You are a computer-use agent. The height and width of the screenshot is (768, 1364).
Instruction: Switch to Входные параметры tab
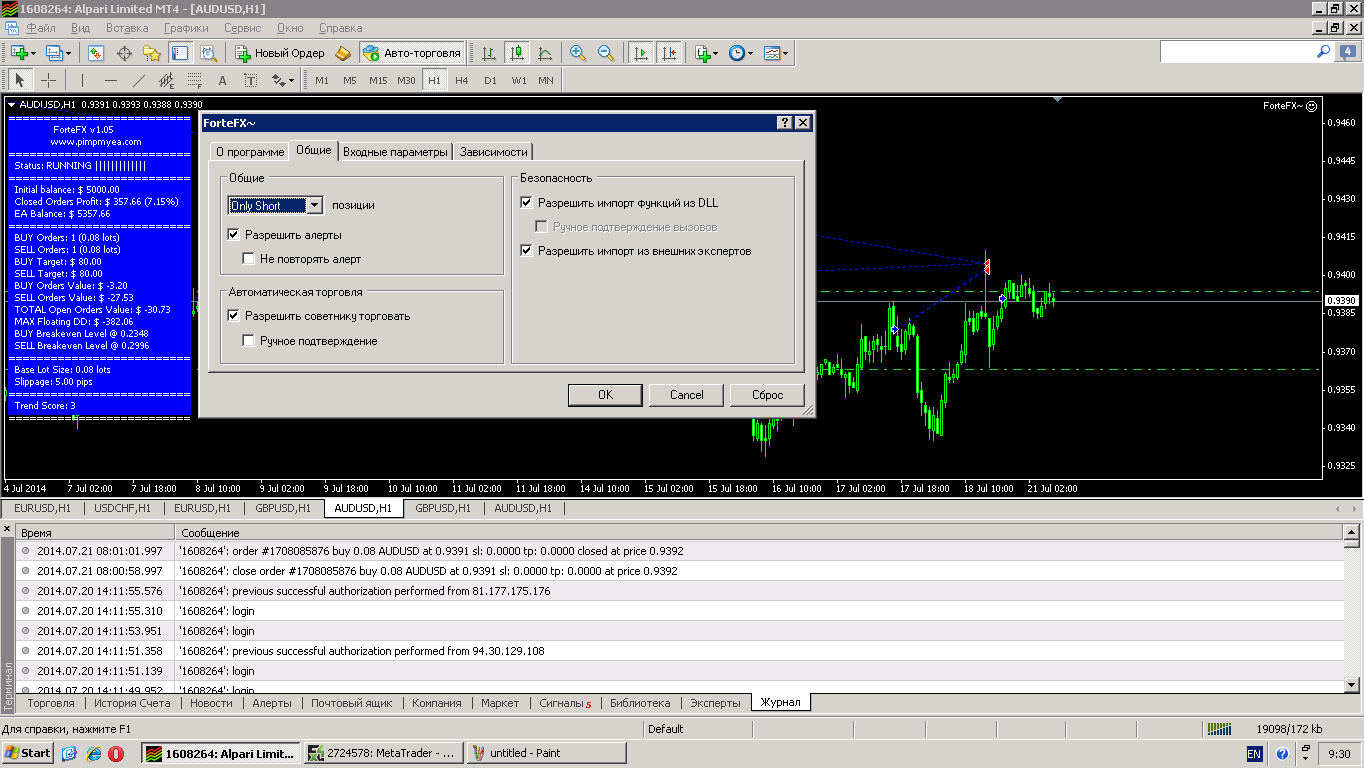395,152
